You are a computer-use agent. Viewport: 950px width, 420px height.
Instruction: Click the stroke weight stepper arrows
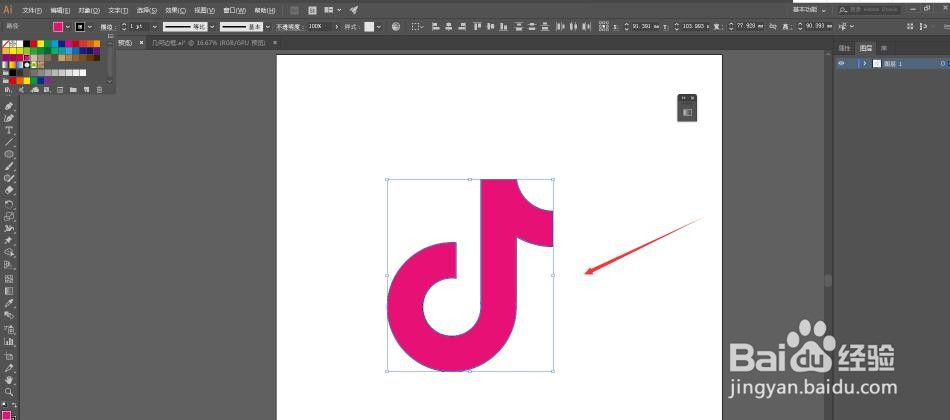(124, 27)
